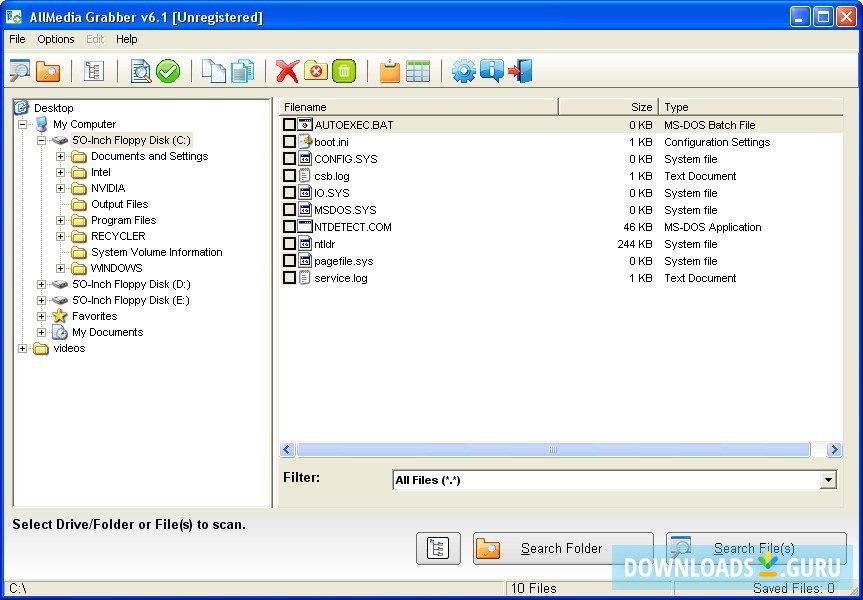Viewport: 863px width, 600px height.
Task: Click the orange clipboard toolbar icon
Action: [390, 72]
